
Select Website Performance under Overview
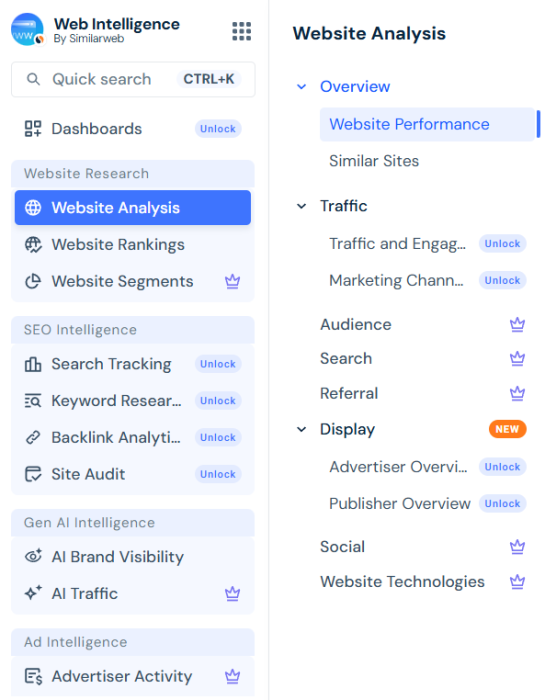pos(427,124)
